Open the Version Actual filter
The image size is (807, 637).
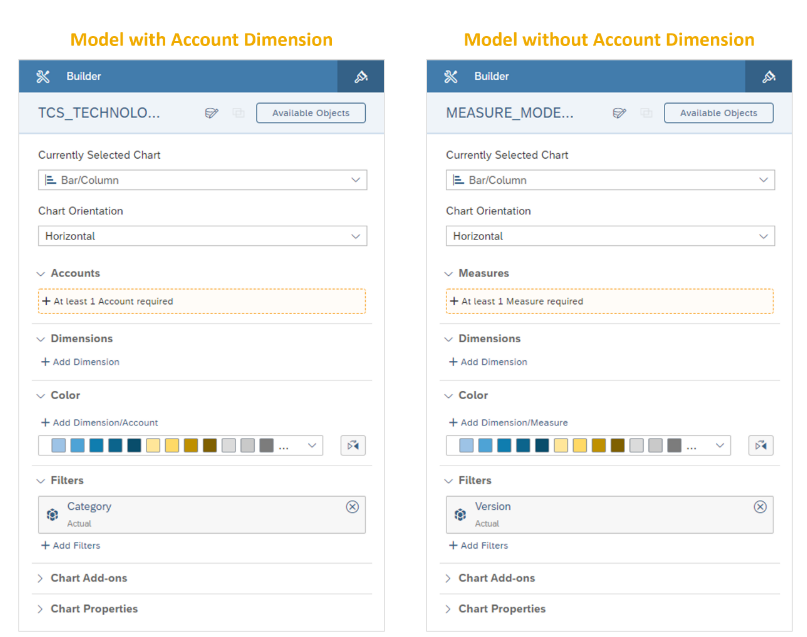point(609,515)
